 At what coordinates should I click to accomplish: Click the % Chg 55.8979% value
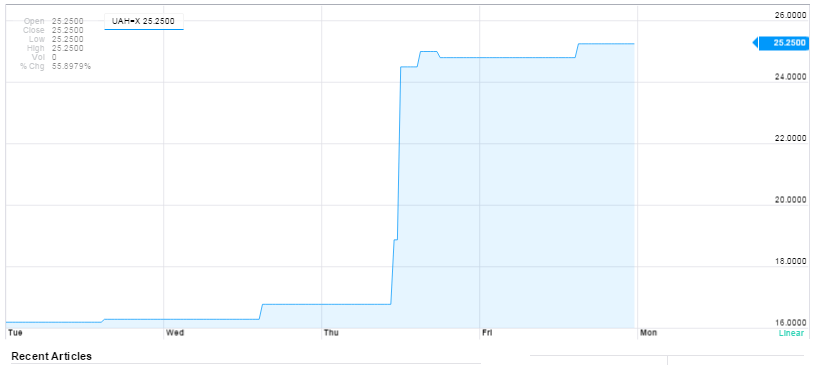click(71, 66)
